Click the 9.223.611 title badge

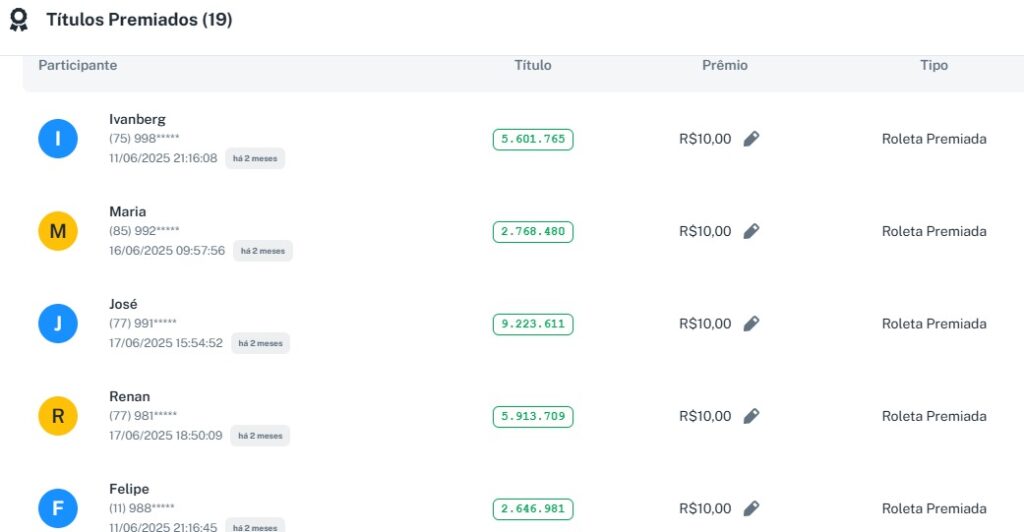[x=533, y=324]
